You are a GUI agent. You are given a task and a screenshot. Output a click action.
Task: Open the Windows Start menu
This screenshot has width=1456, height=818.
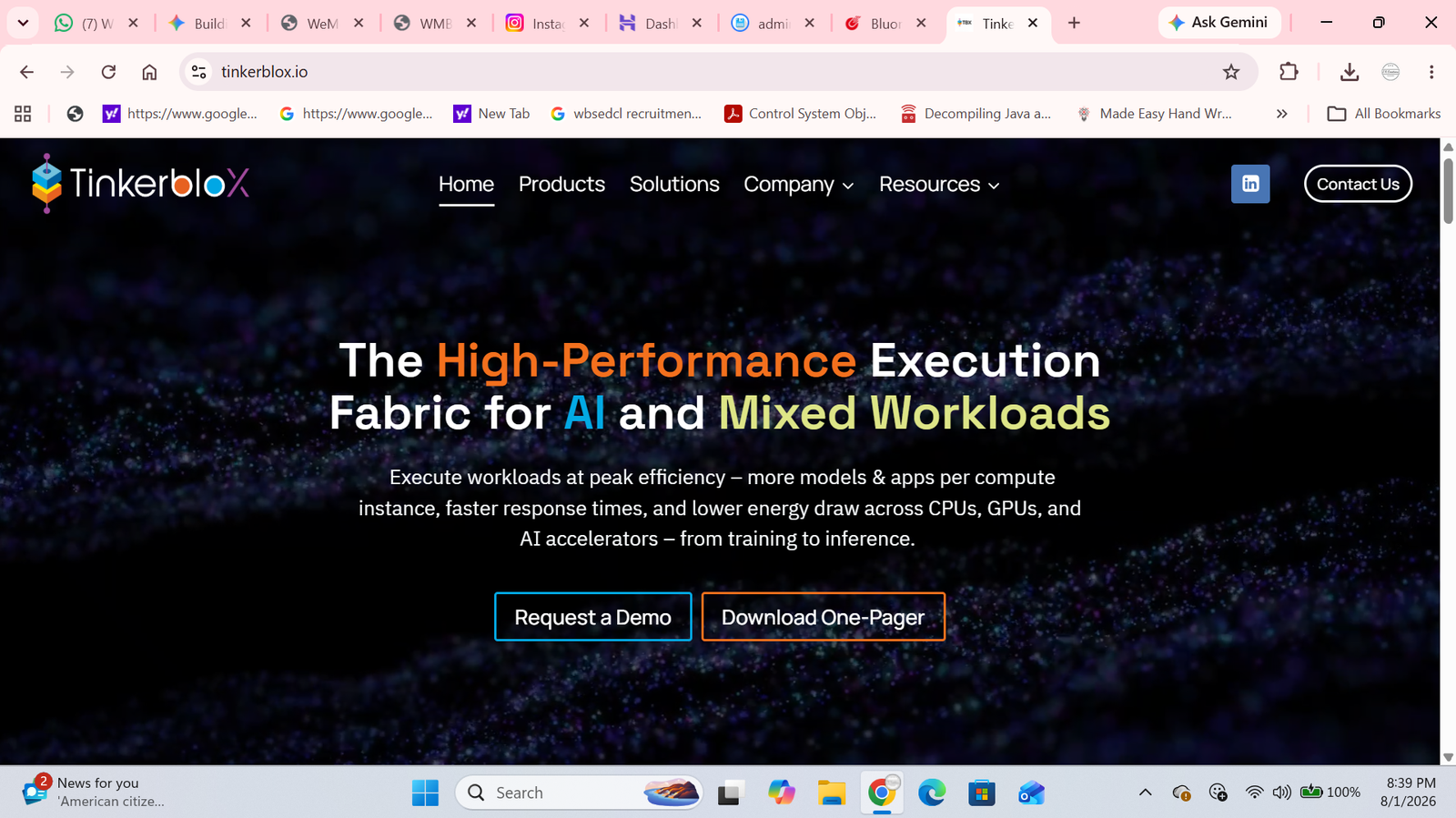tap(425, 793)
